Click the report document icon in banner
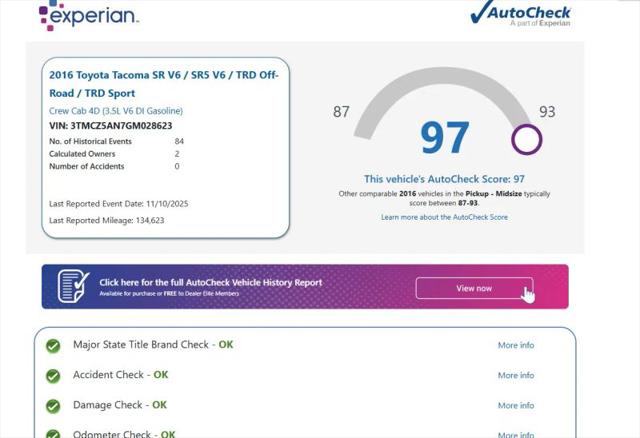The height and width of the screenshot is (438, 640). click(73, 286)
